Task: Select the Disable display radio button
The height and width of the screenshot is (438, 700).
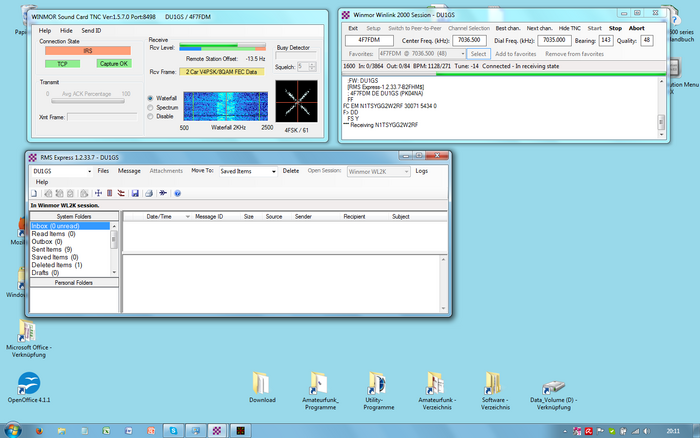Action: [x=150, y=117]
